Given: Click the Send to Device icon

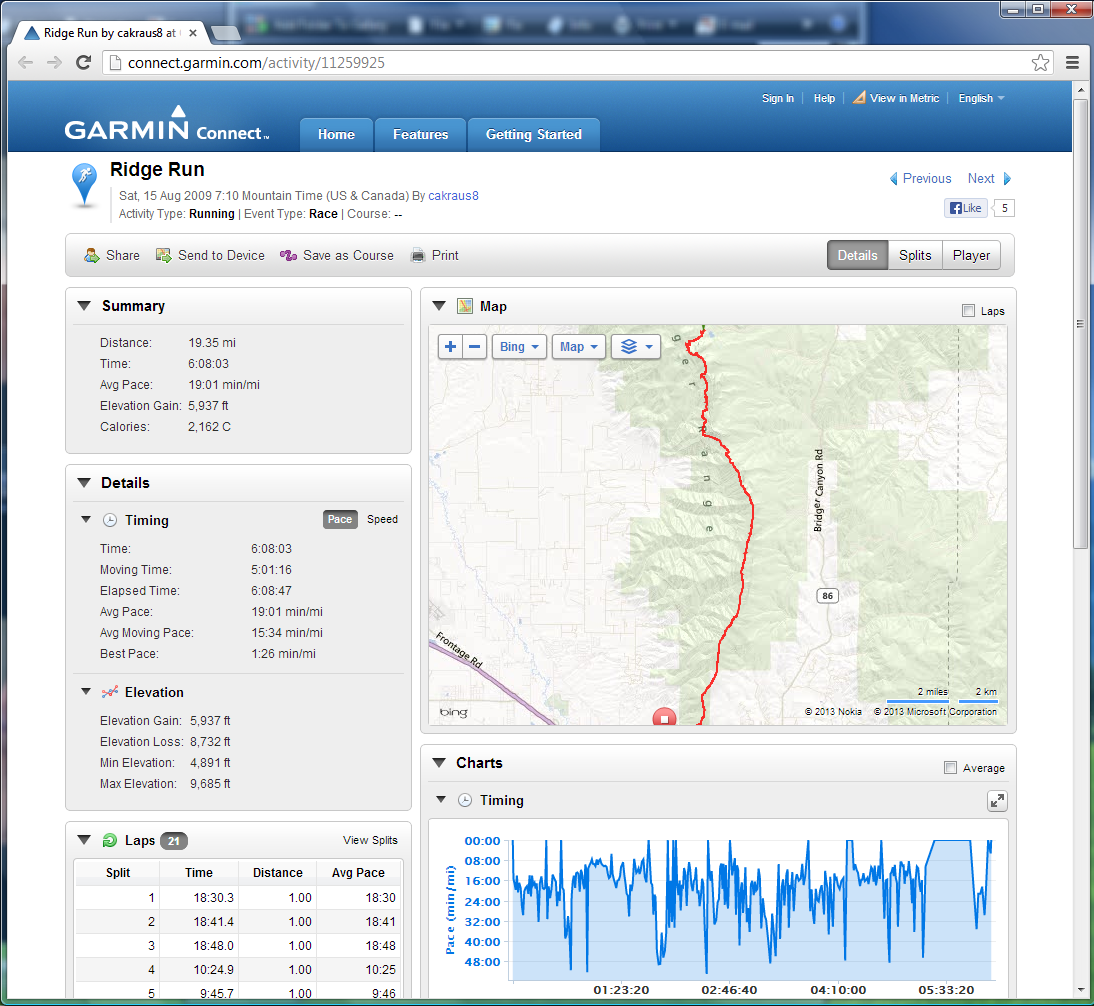Looking at the screenshot, I should click(x=163, y=256).
